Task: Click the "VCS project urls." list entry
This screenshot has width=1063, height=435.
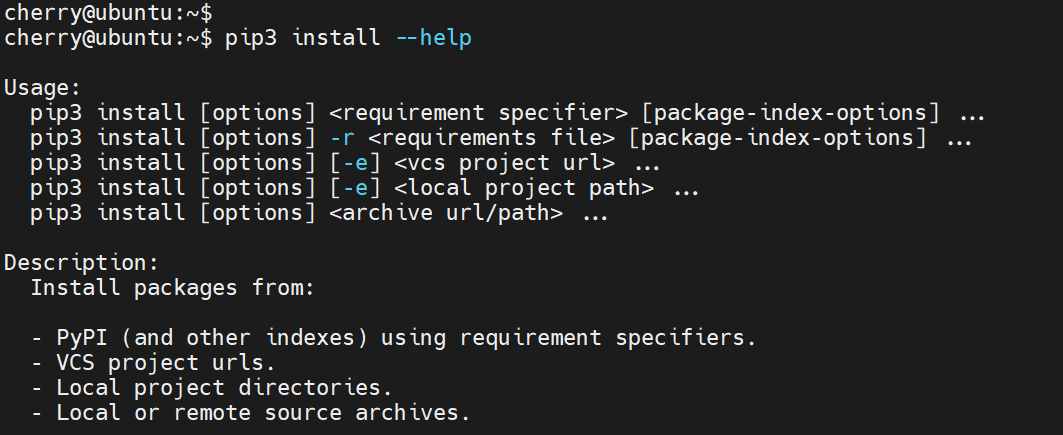Action: click(x=165, y=363)
